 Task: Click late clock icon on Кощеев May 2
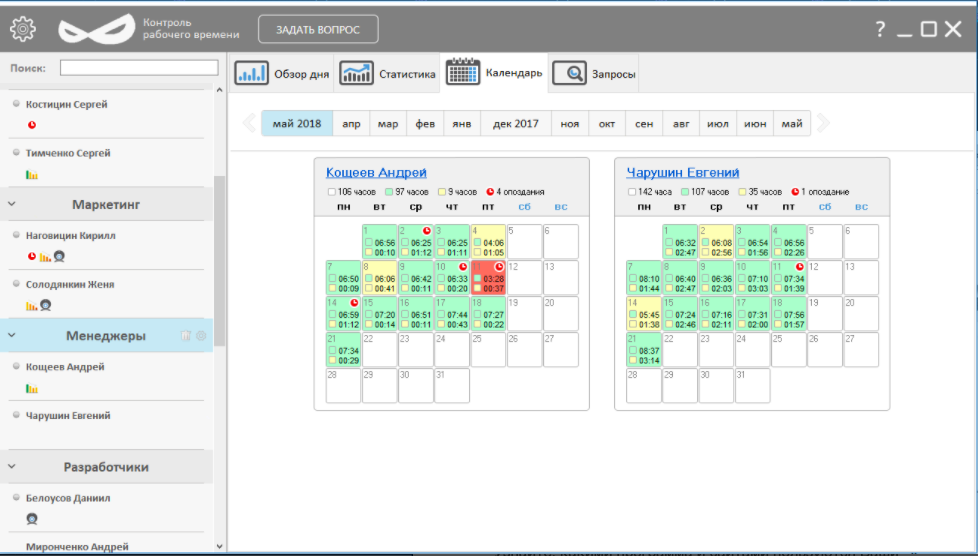(427, 231)
